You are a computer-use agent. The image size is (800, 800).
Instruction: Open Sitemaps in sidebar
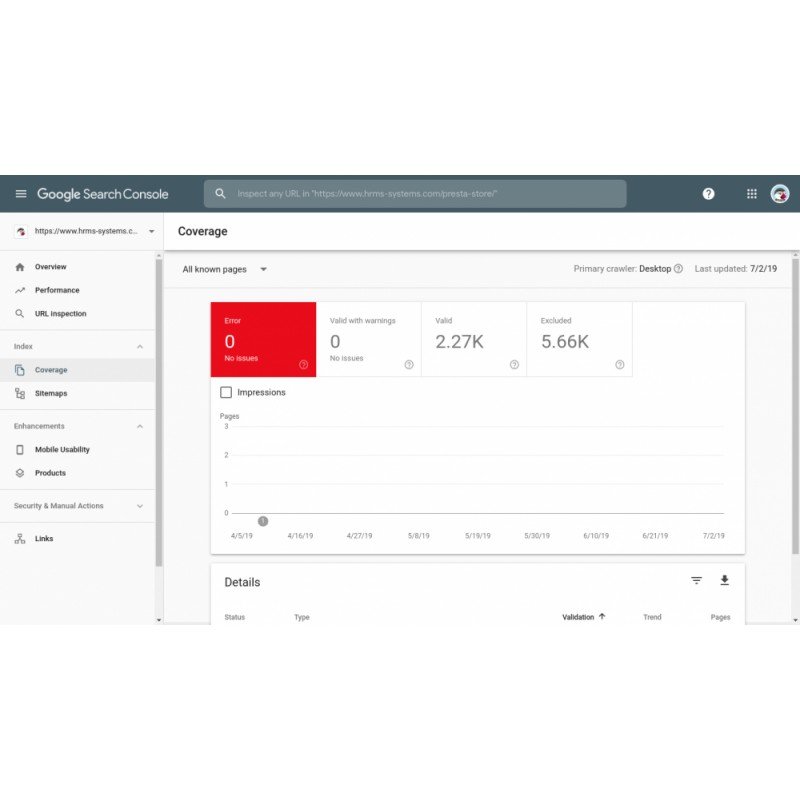coord(78,393)
